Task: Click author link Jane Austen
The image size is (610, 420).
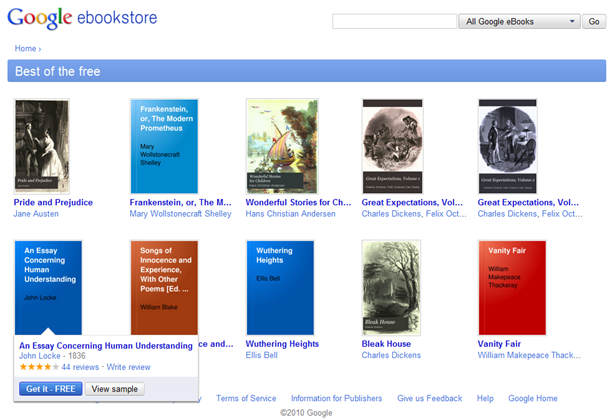Action: [36, 214]
